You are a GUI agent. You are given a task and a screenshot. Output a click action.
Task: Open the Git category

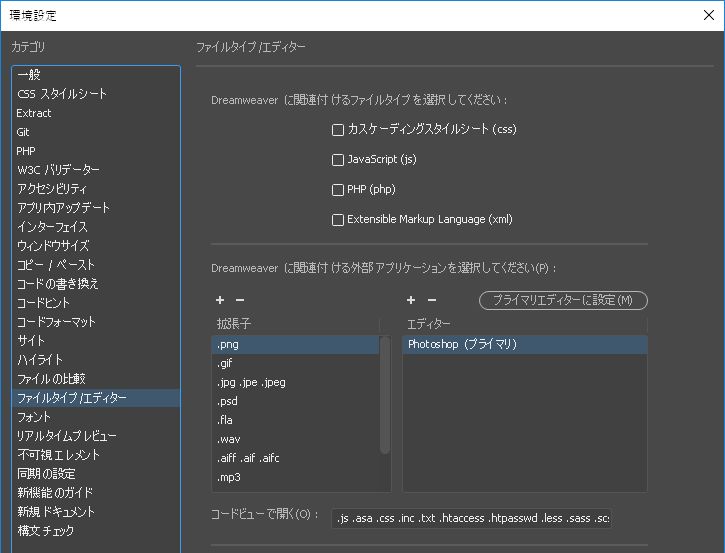coord(96,132)
